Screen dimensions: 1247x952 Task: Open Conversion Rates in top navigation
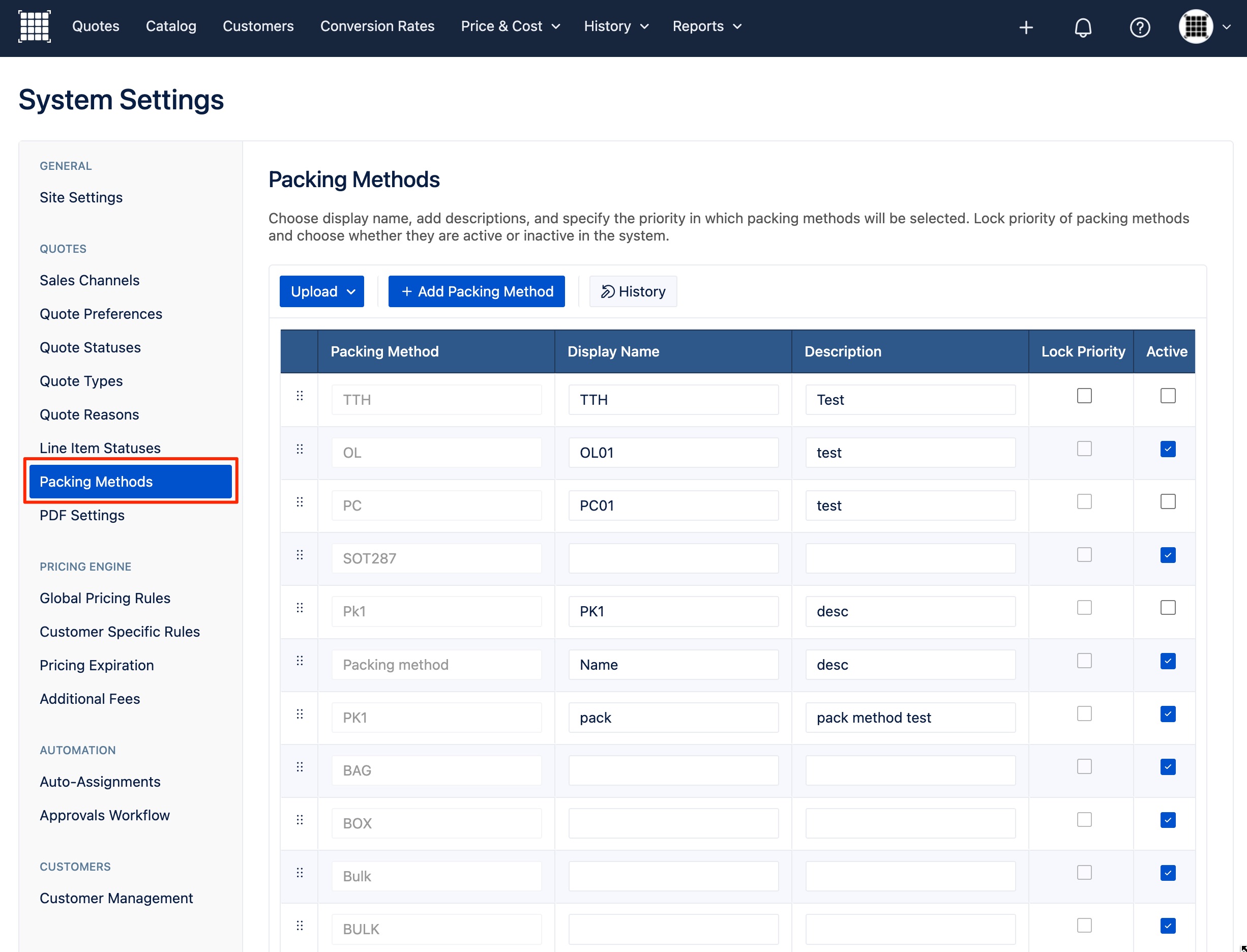pyautogui.click(x=377, y=26)
